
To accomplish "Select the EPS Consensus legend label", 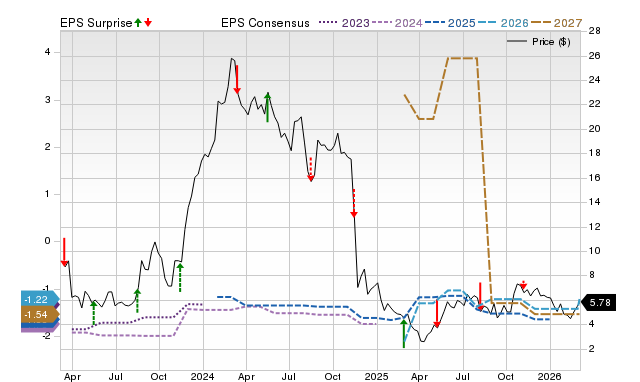I will [x=265, y=23].
